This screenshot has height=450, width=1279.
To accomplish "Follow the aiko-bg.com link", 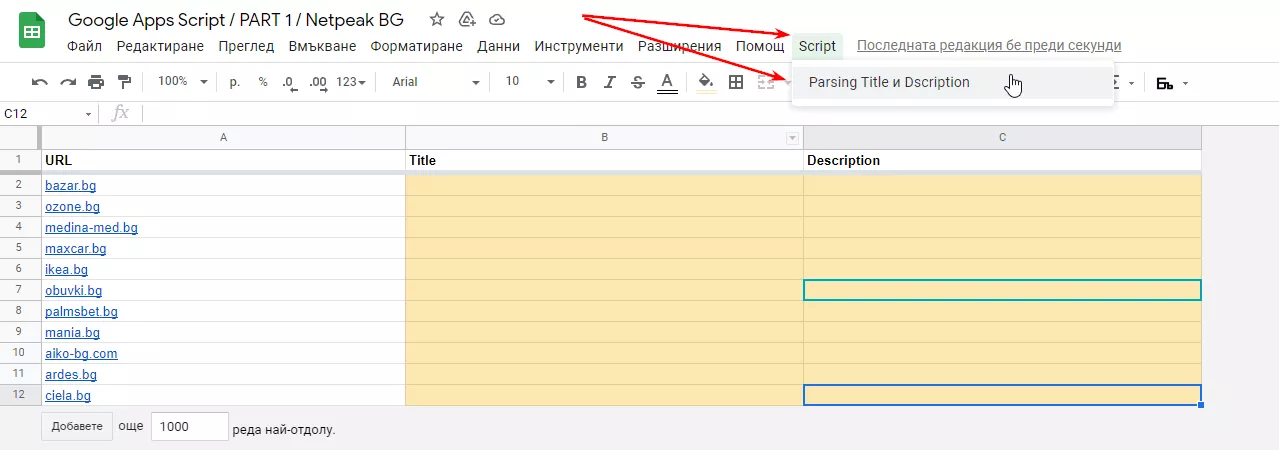I will click(x=81, y=353).
